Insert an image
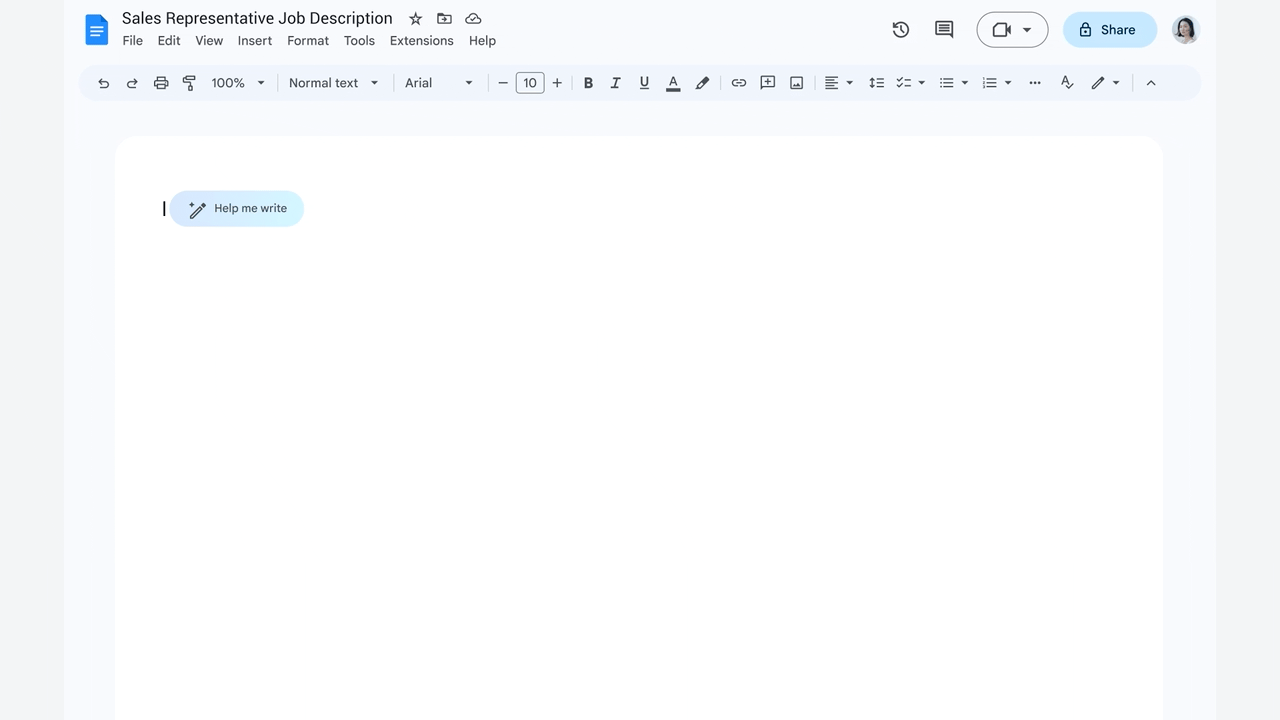The height and width of the screenshot is (720, 1280). point(796,83)
